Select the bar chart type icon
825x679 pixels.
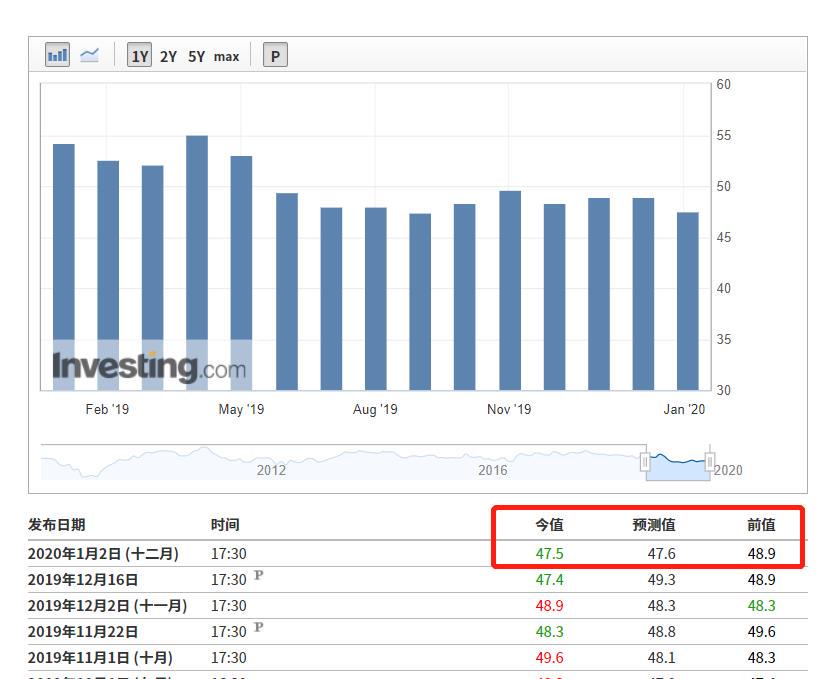pyautogui.click(x=58, y=55)
